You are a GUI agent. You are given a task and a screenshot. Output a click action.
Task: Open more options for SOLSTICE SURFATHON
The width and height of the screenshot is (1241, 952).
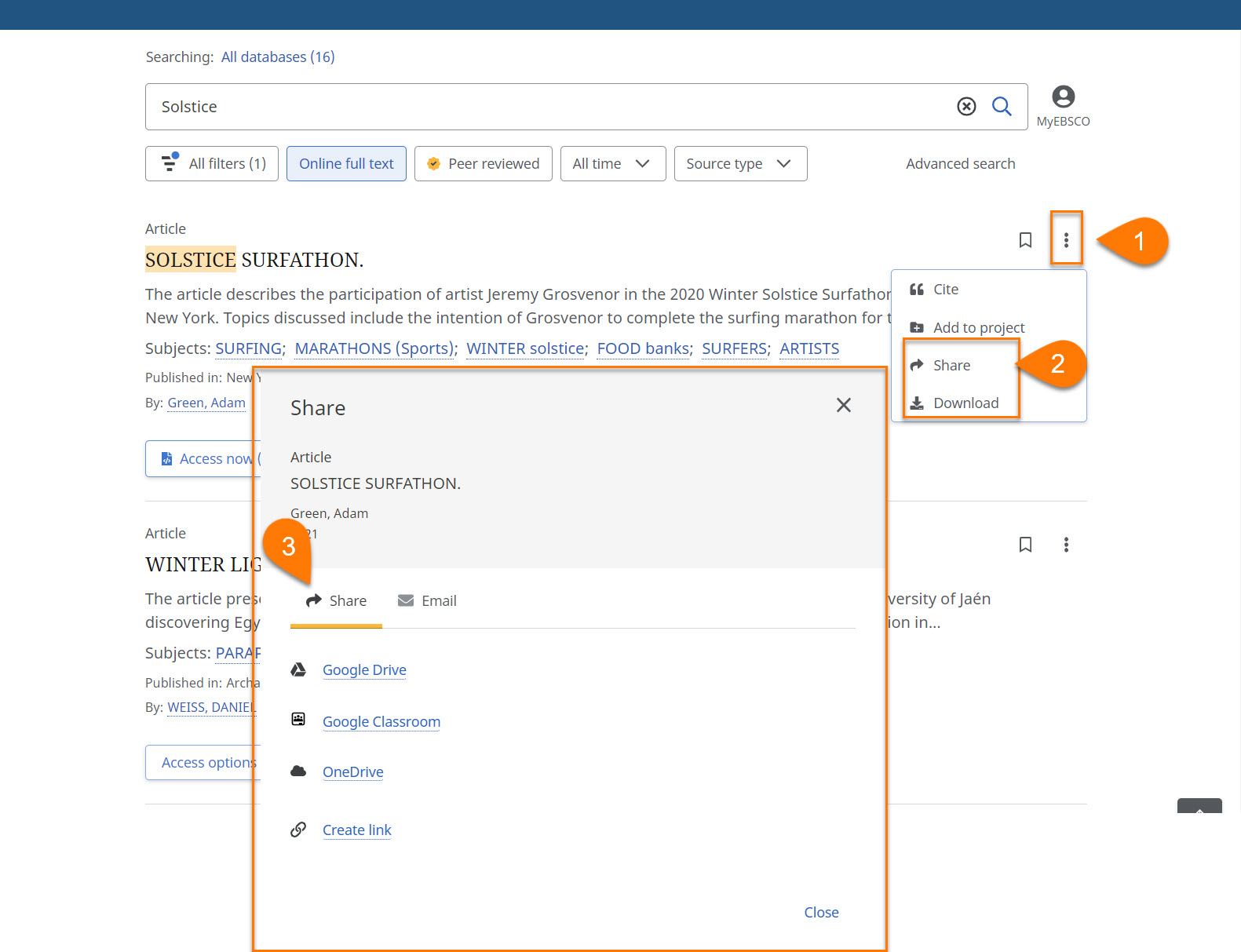tap(1066, 240)
